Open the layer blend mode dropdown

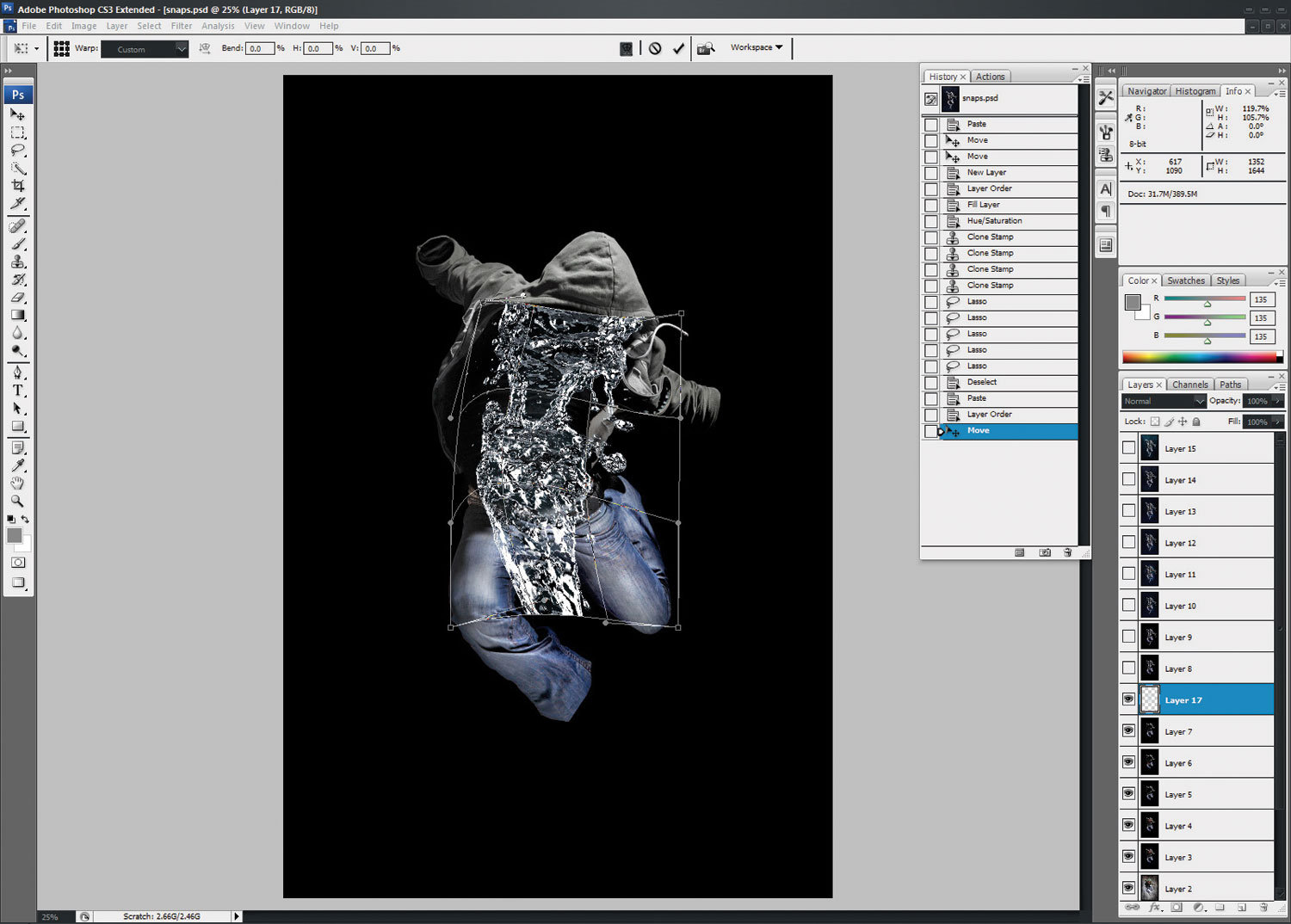pos(1164,402)
